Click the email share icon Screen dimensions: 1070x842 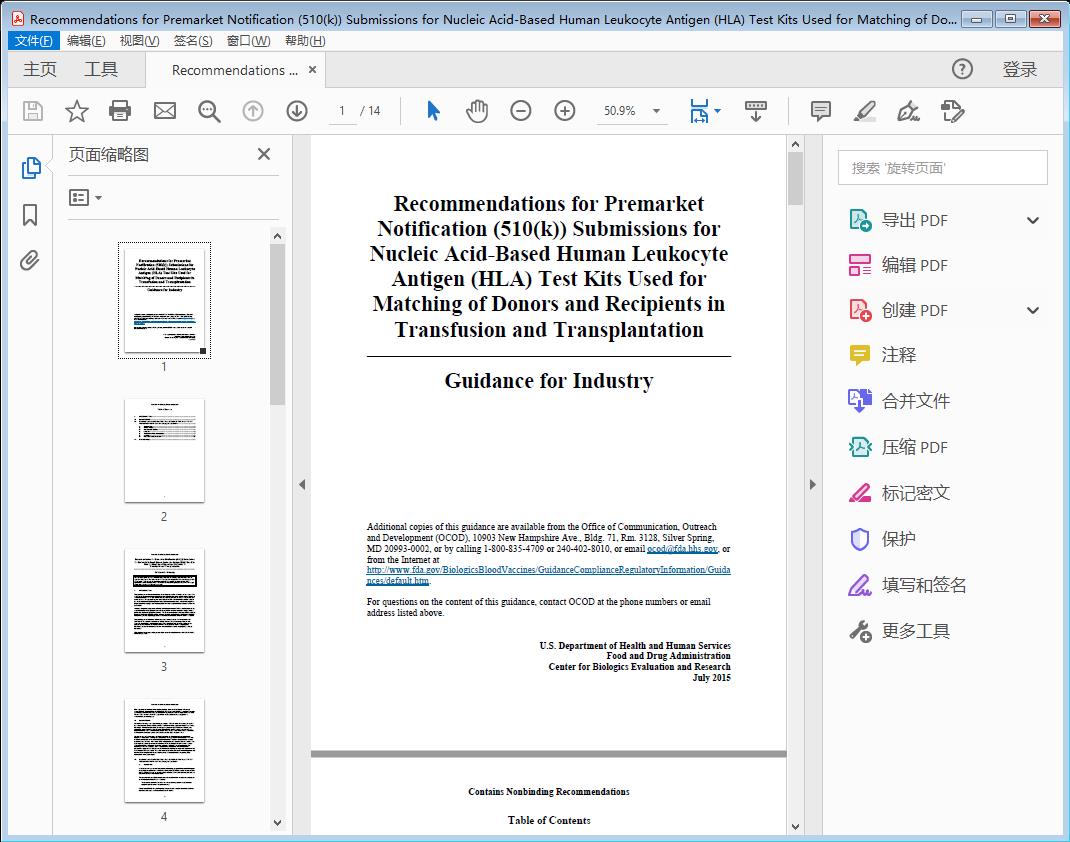coord(164,111)
